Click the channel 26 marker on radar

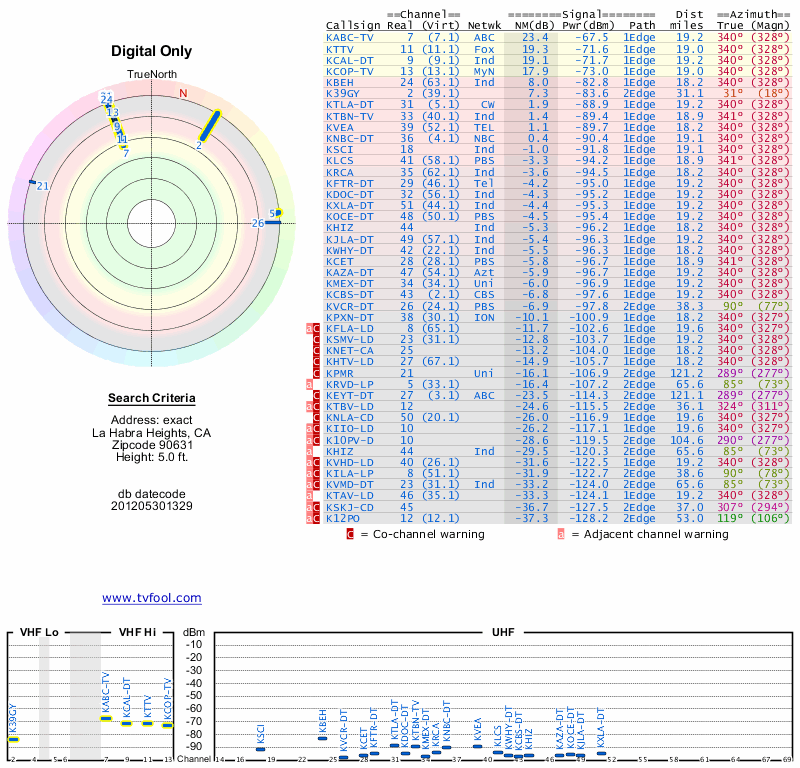point(273,222)
